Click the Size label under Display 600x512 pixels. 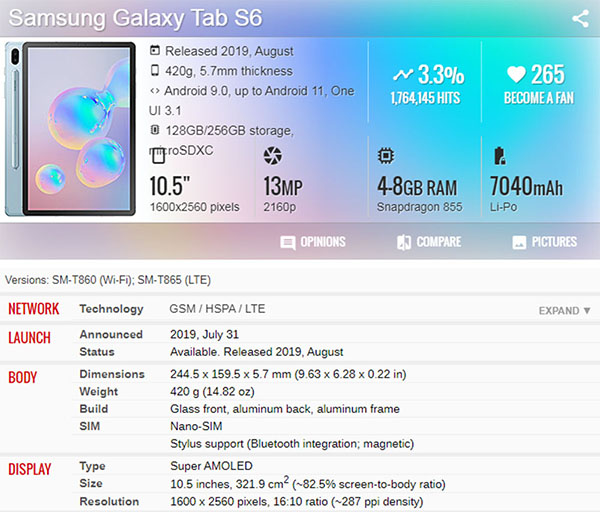point(91,483)
